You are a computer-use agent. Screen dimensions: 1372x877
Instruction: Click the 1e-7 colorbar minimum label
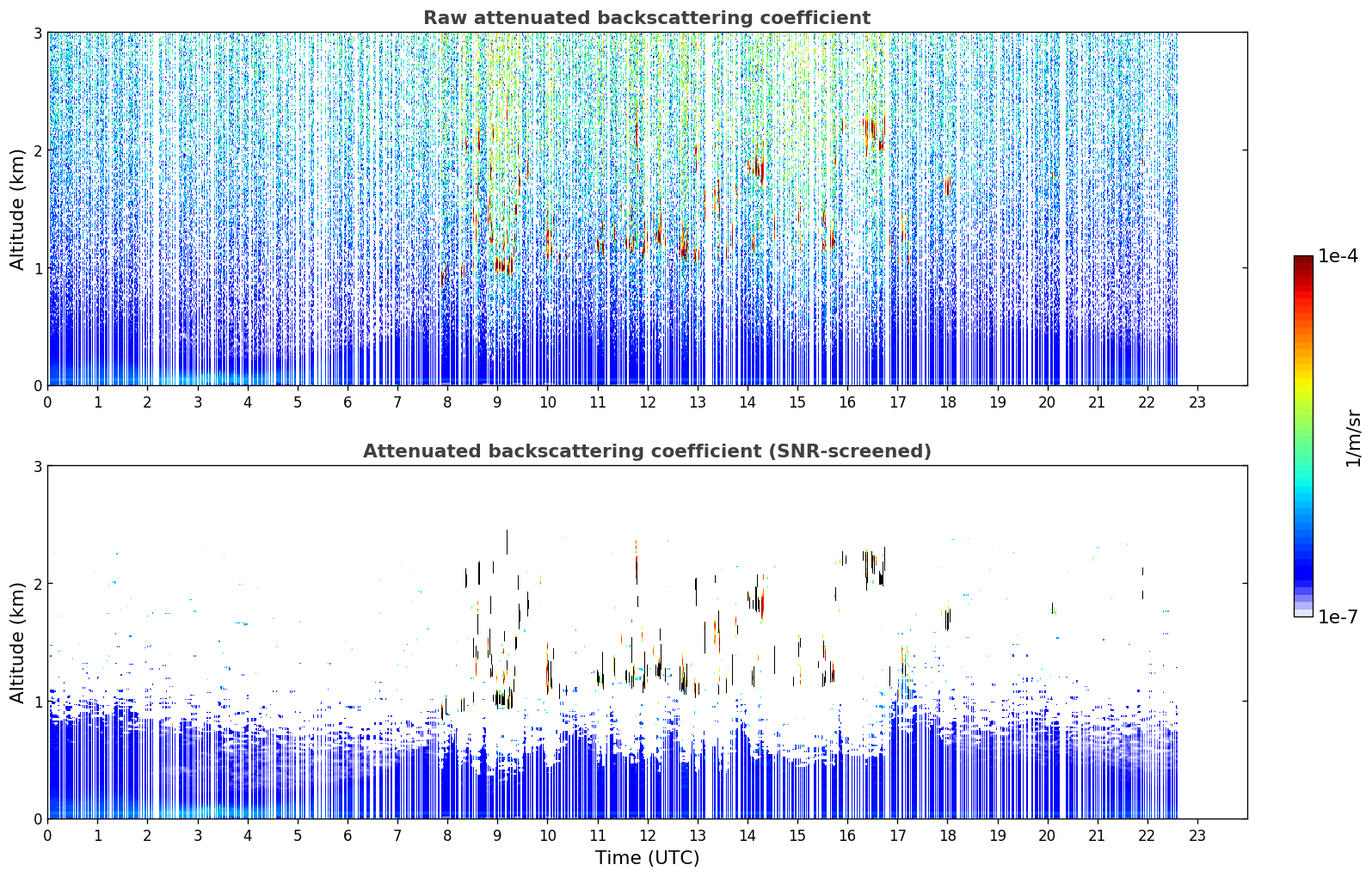tap(1338, 616)
